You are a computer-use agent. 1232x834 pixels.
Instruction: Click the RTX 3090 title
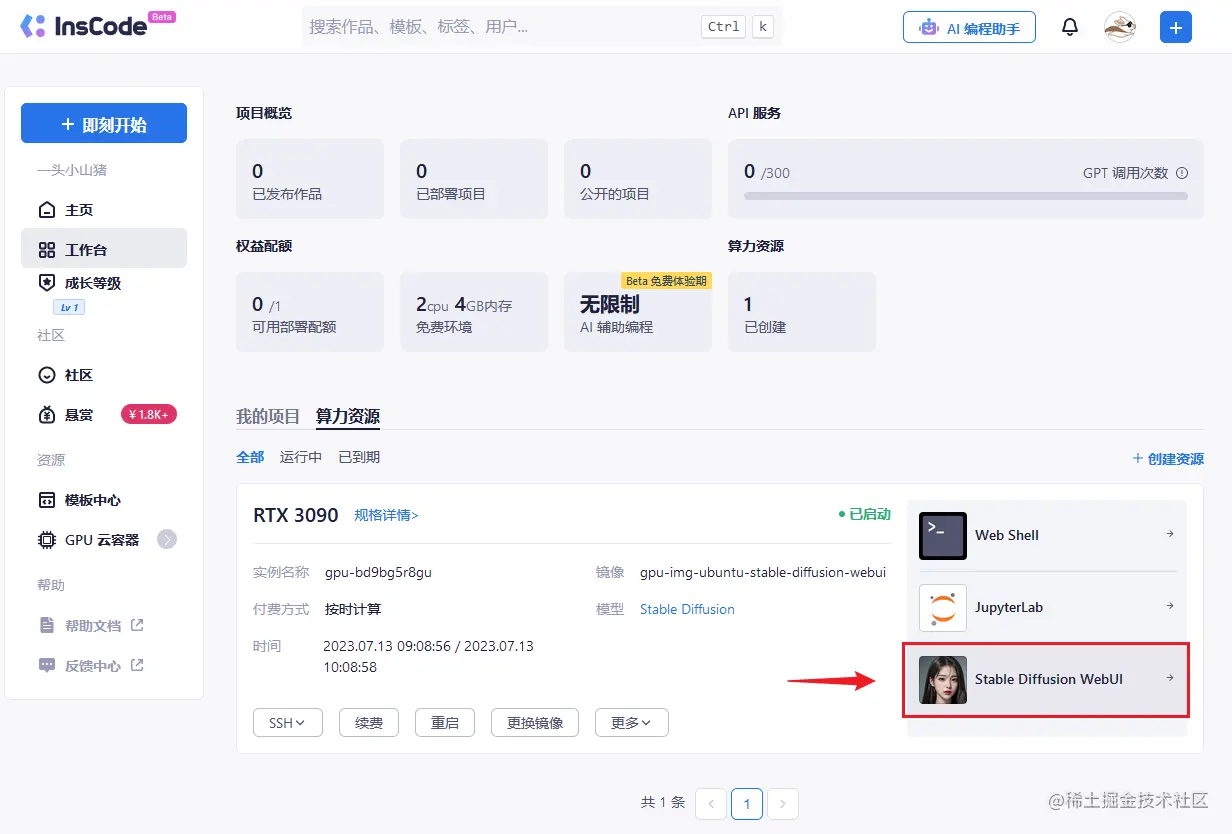click(x=296, y=515)
